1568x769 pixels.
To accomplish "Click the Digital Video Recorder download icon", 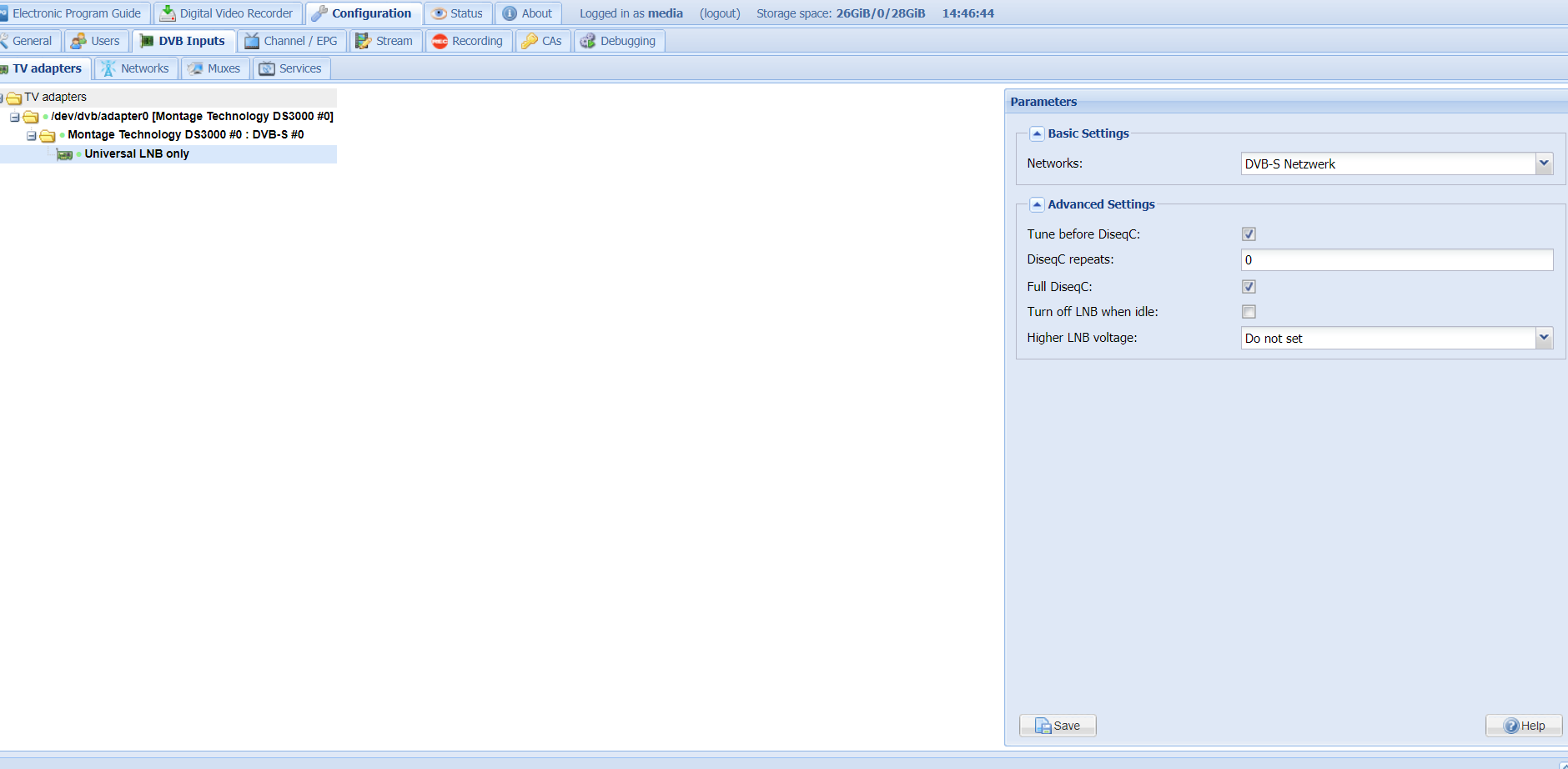I will point(168,13).
